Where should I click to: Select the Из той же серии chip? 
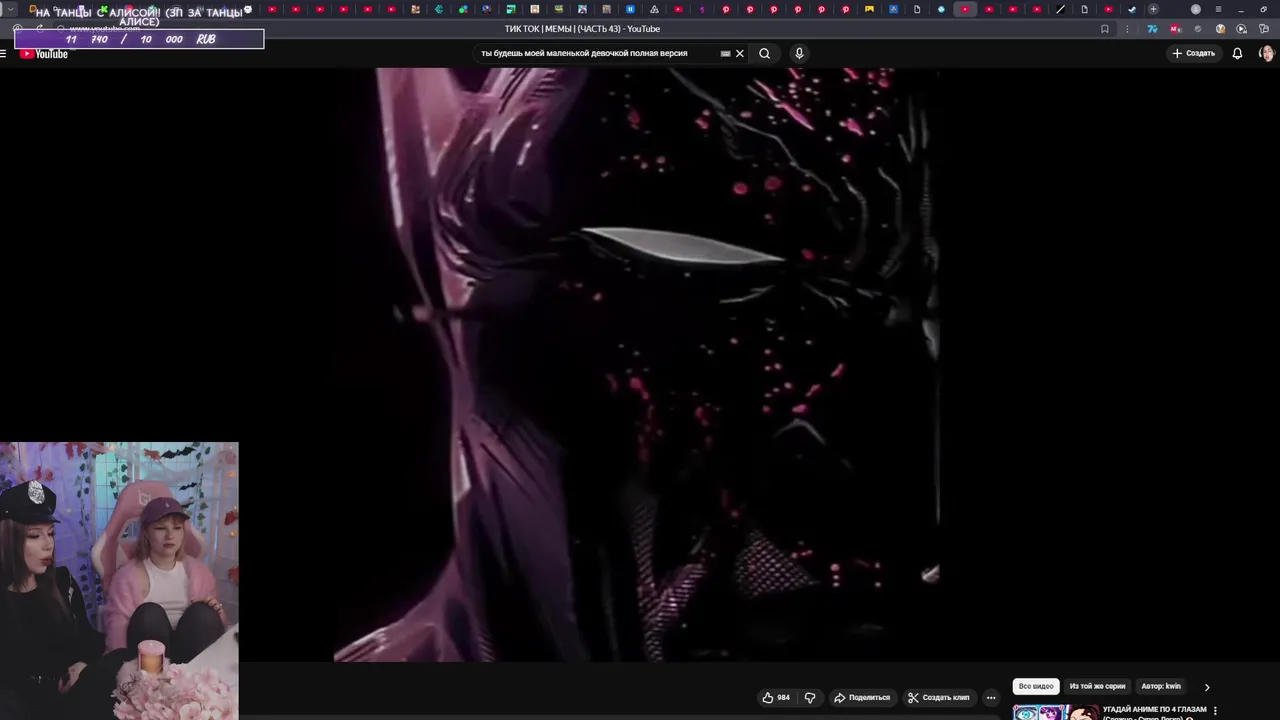(x=1097, y=686)
